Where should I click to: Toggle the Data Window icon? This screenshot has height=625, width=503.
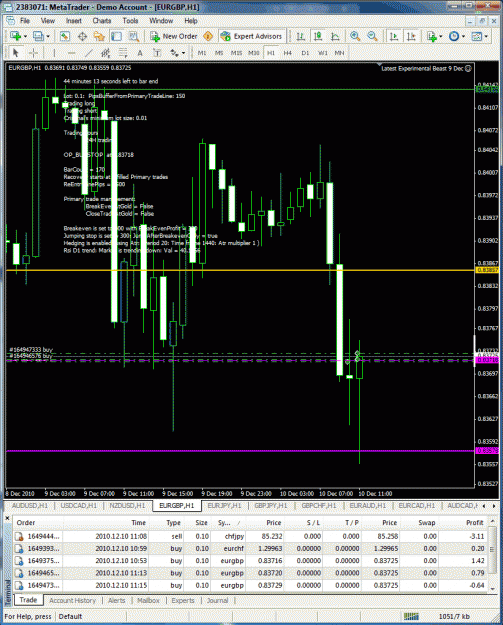point(82,36)
